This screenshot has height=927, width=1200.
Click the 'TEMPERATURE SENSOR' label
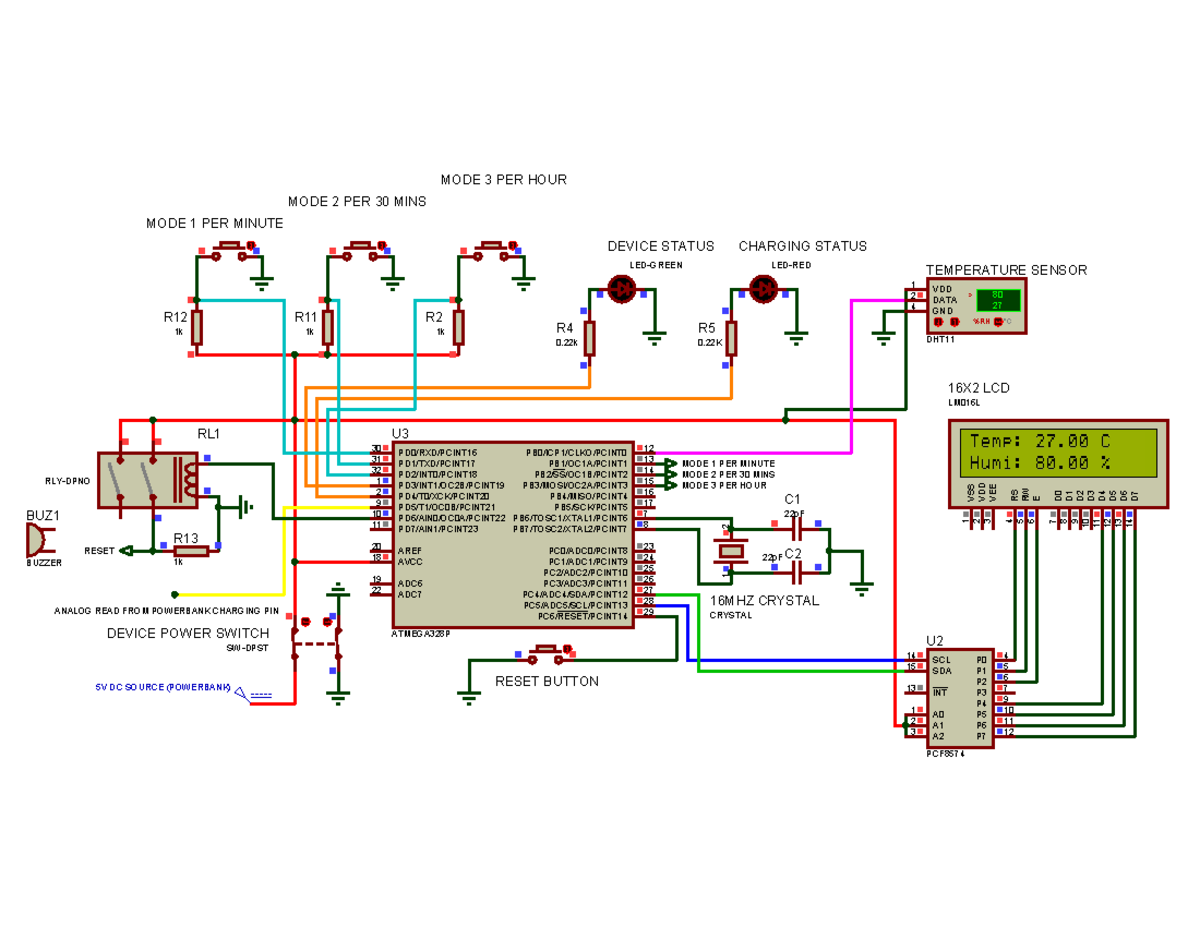coord(1006,270)
